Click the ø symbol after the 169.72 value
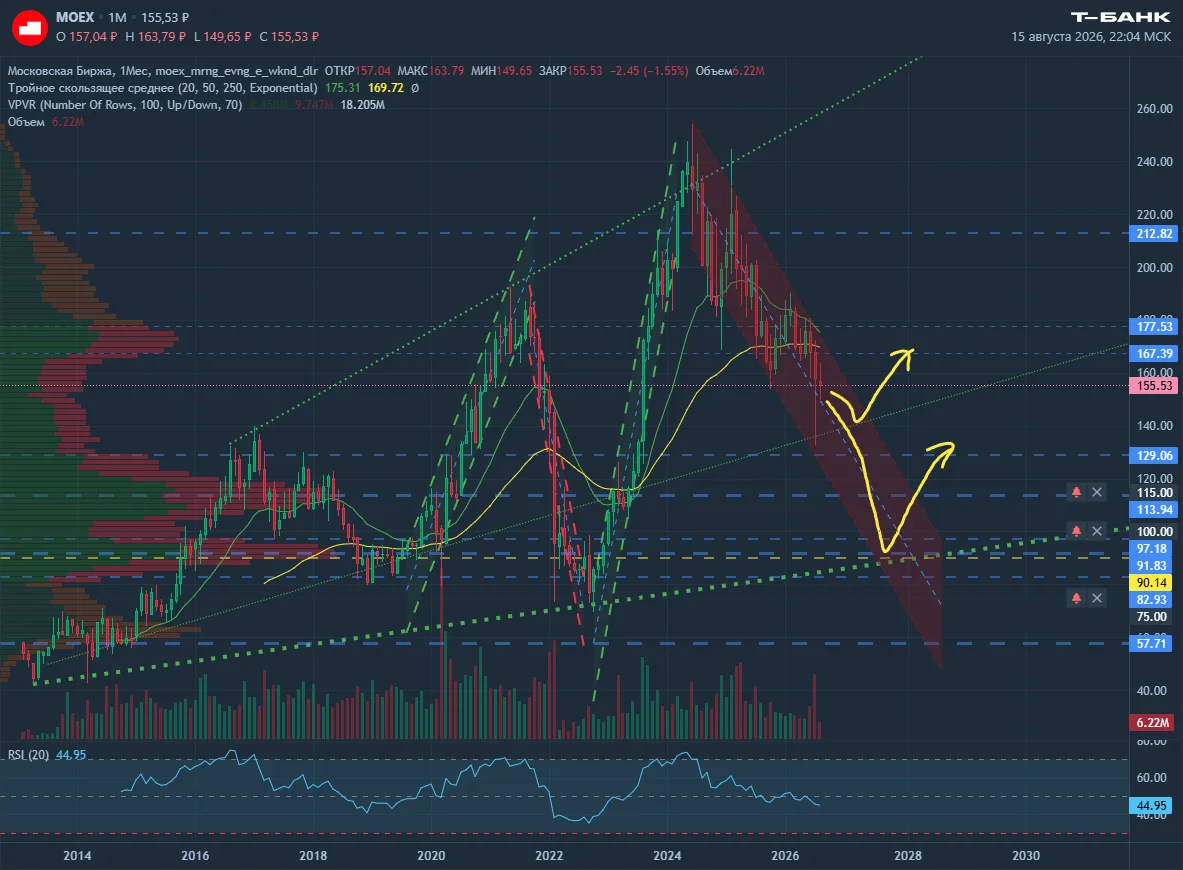This screenshot has height=870, width=1183. pos(415,88)
